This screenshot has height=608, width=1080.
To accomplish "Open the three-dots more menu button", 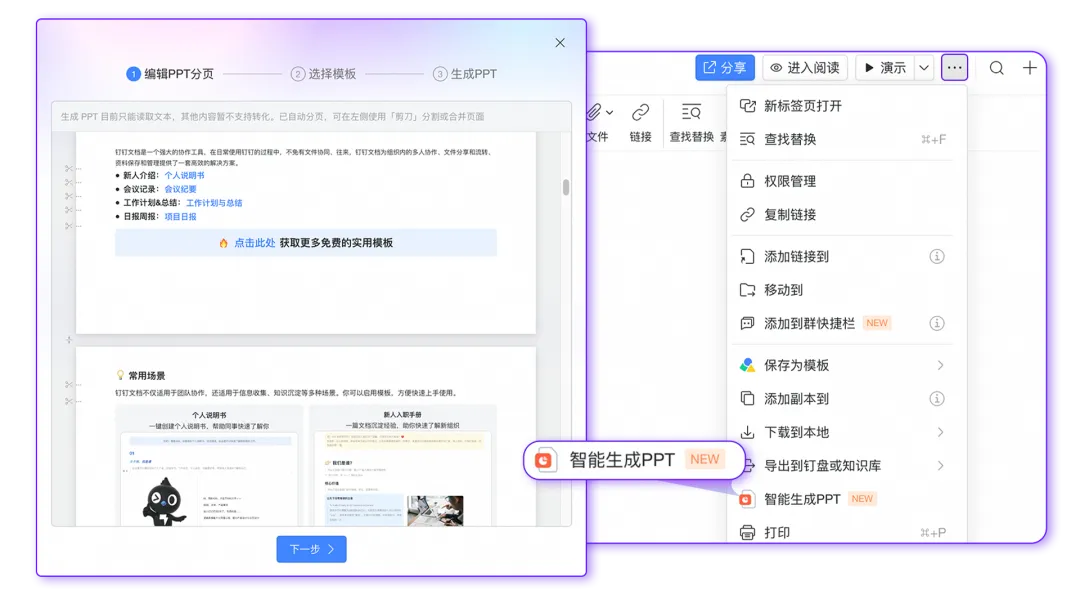I will point(954,67).
